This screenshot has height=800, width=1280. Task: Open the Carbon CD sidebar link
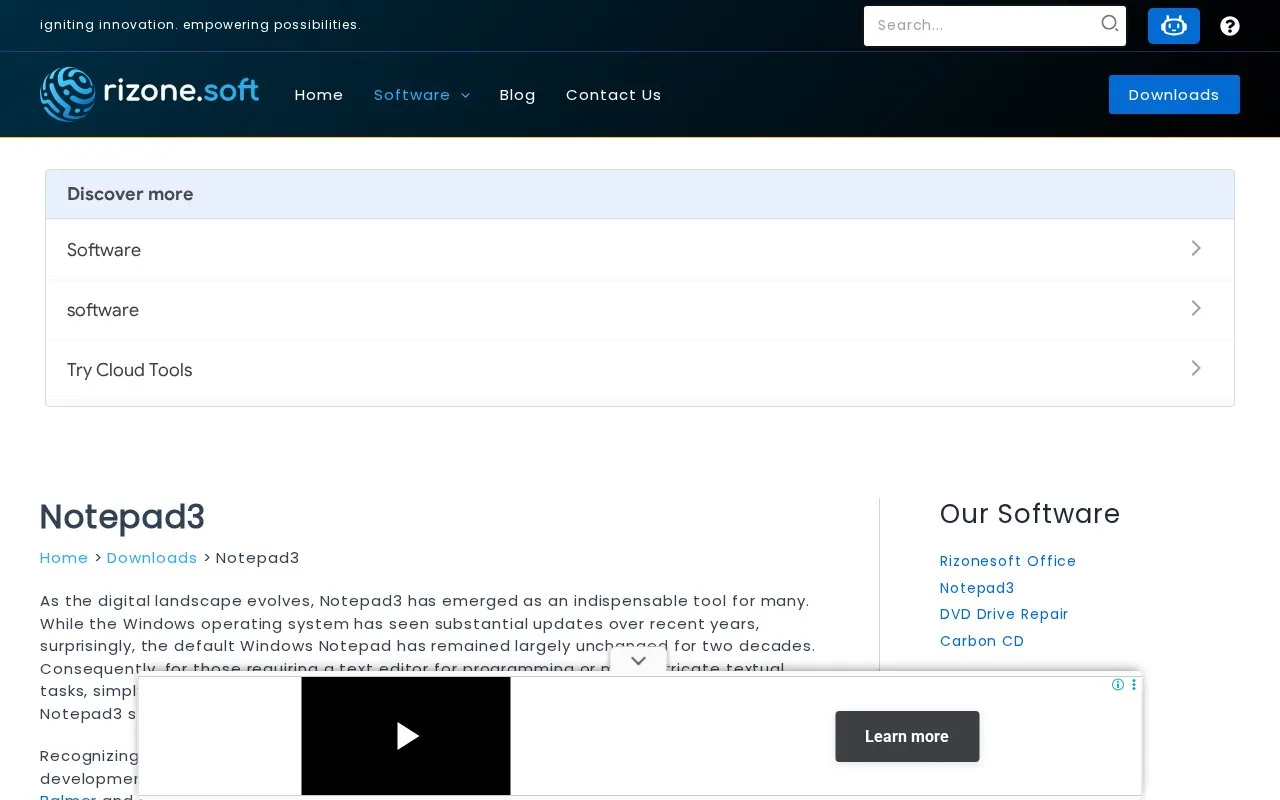(x=982, y=641)
